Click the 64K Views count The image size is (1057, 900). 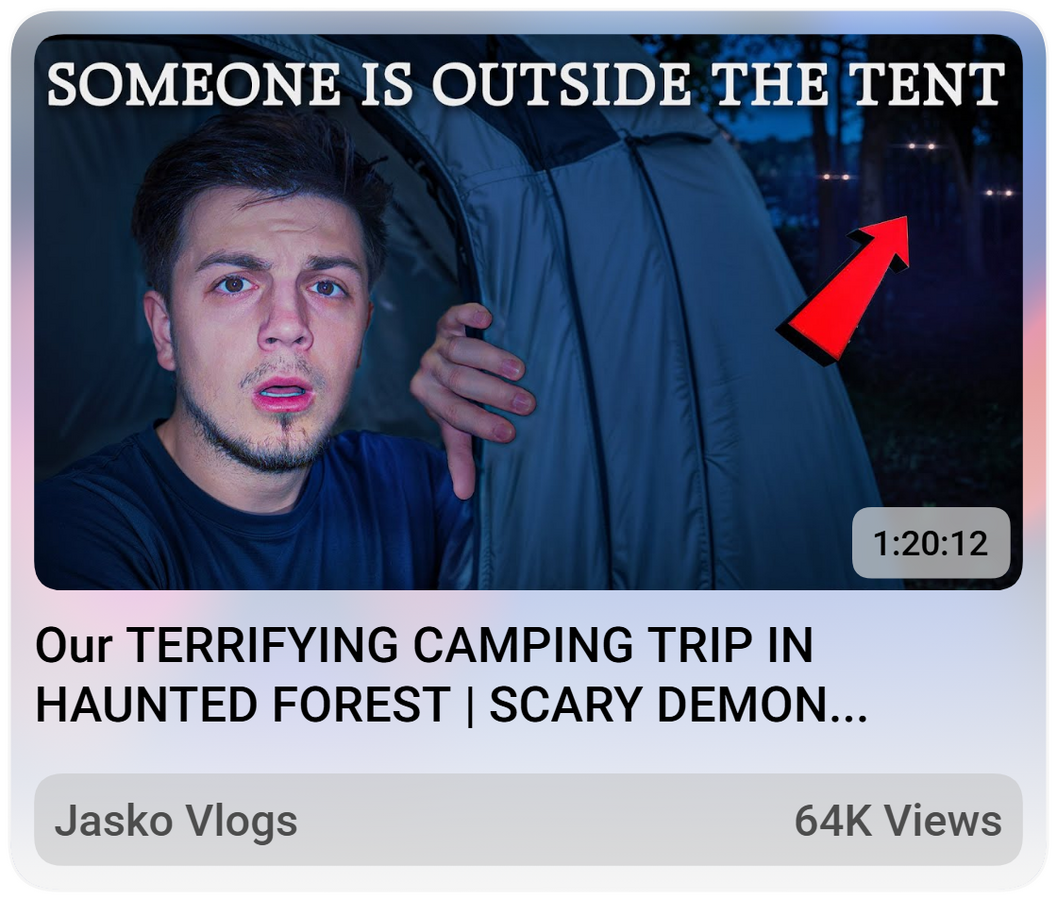898,820
